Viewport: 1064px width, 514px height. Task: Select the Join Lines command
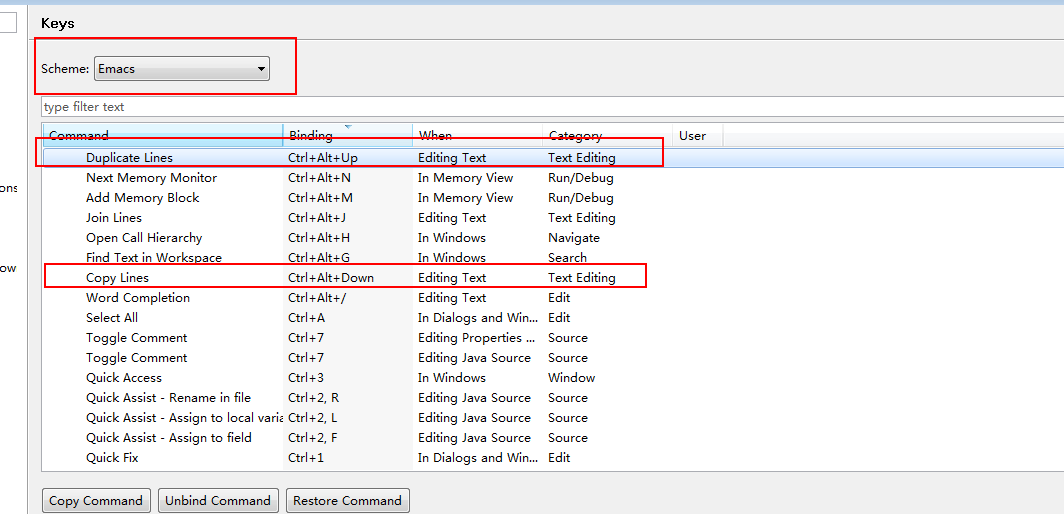tap(114, 218)
